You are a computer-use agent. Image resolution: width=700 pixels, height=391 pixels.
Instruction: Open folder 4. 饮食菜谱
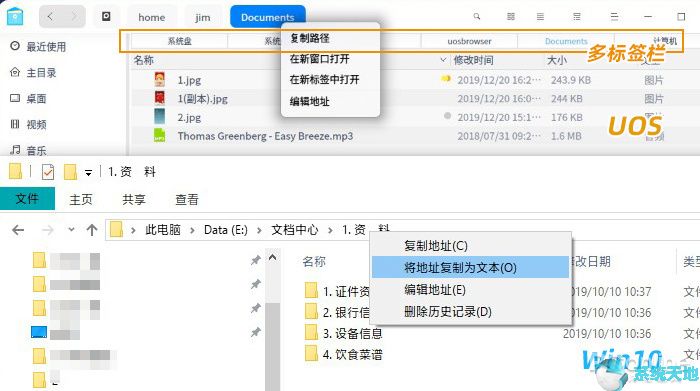[352, 355]
